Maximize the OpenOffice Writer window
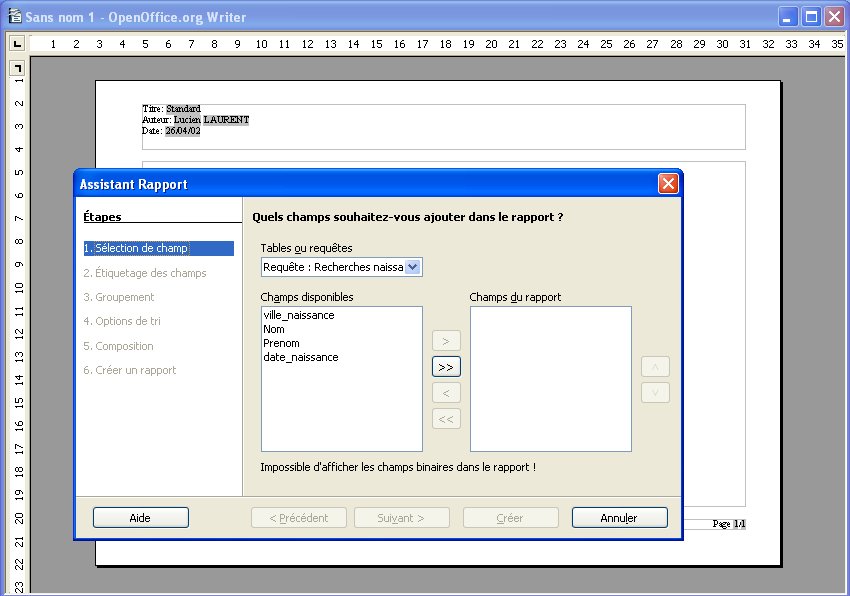Screen dimensions: 850x596 tap(811, 17)
